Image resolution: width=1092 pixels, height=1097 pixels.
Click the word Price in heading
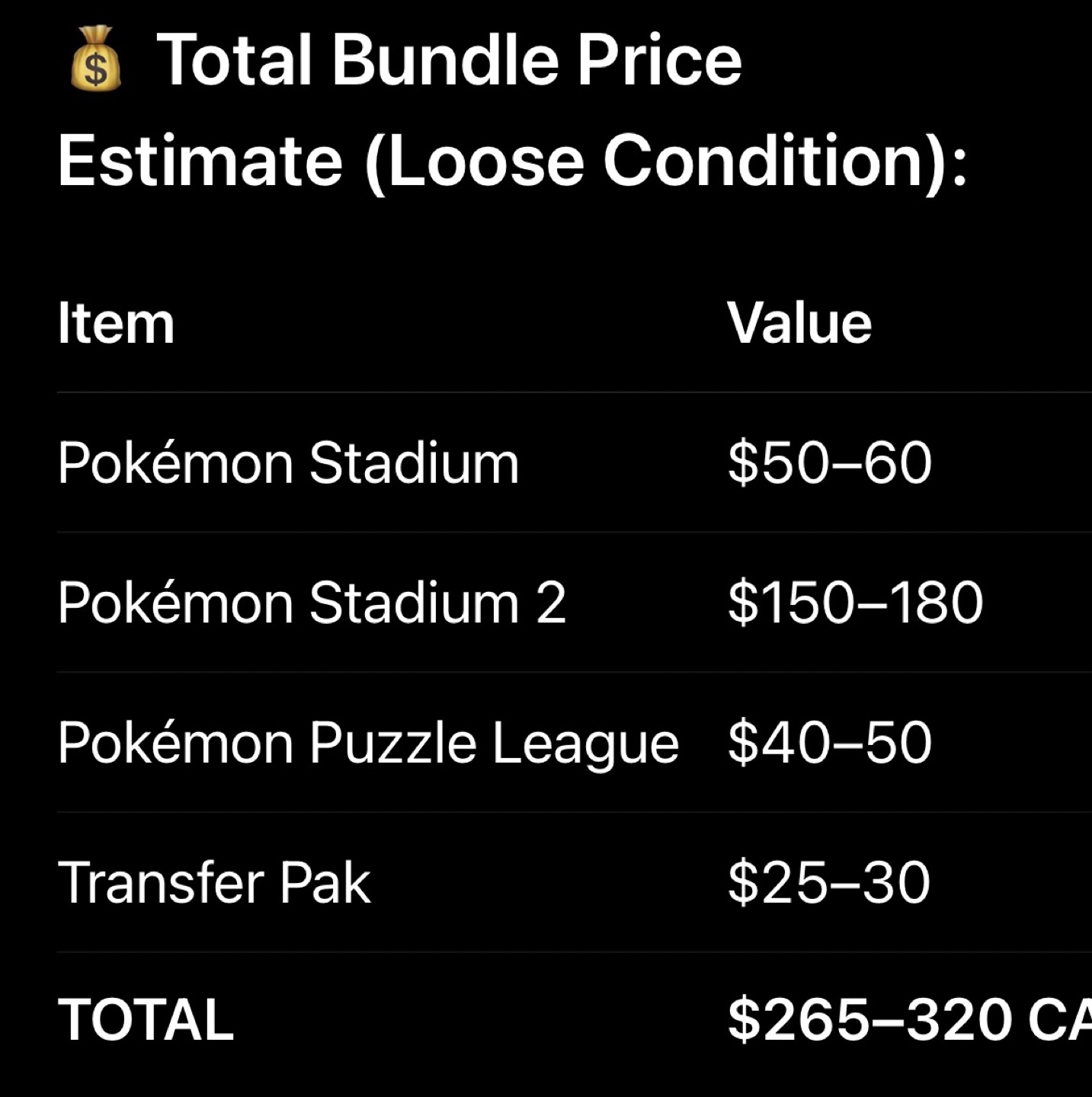658,60
